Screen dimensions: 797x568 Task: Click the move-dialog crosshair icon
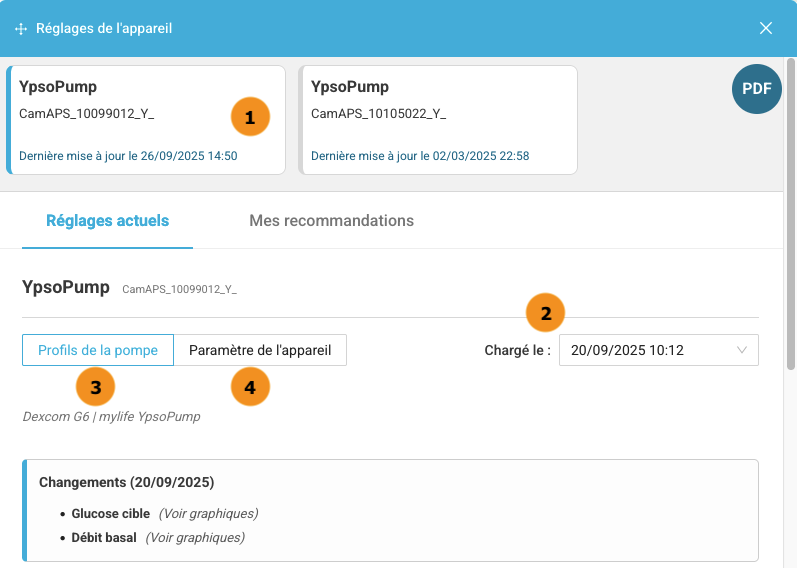pos(21,29)
